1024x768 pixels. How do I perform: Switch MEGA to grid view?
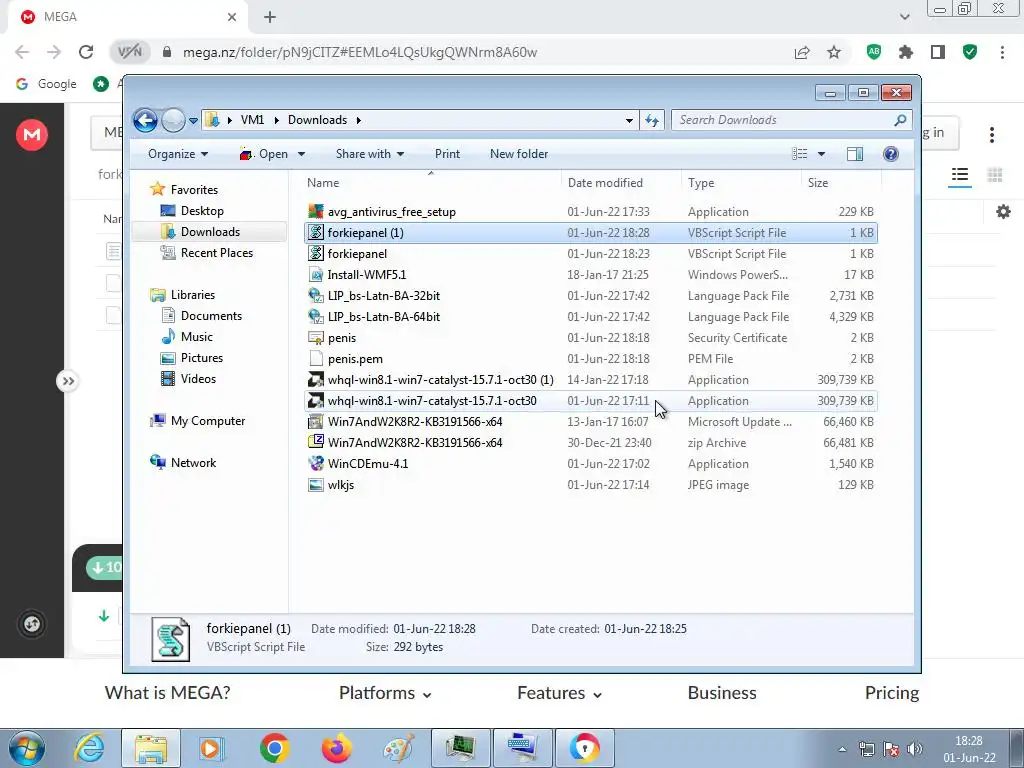995,174
